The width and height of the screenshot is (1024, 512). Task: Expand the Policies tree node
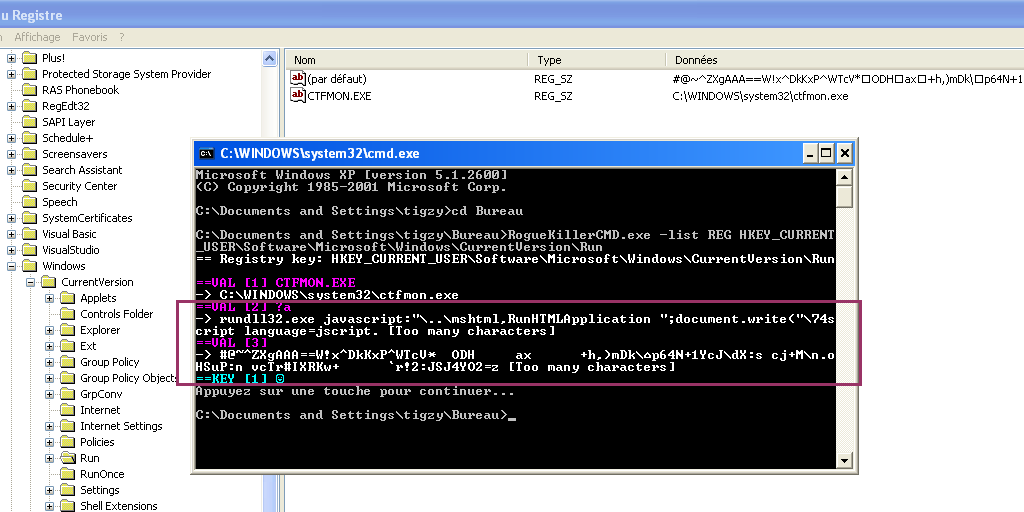pos(50,442)
